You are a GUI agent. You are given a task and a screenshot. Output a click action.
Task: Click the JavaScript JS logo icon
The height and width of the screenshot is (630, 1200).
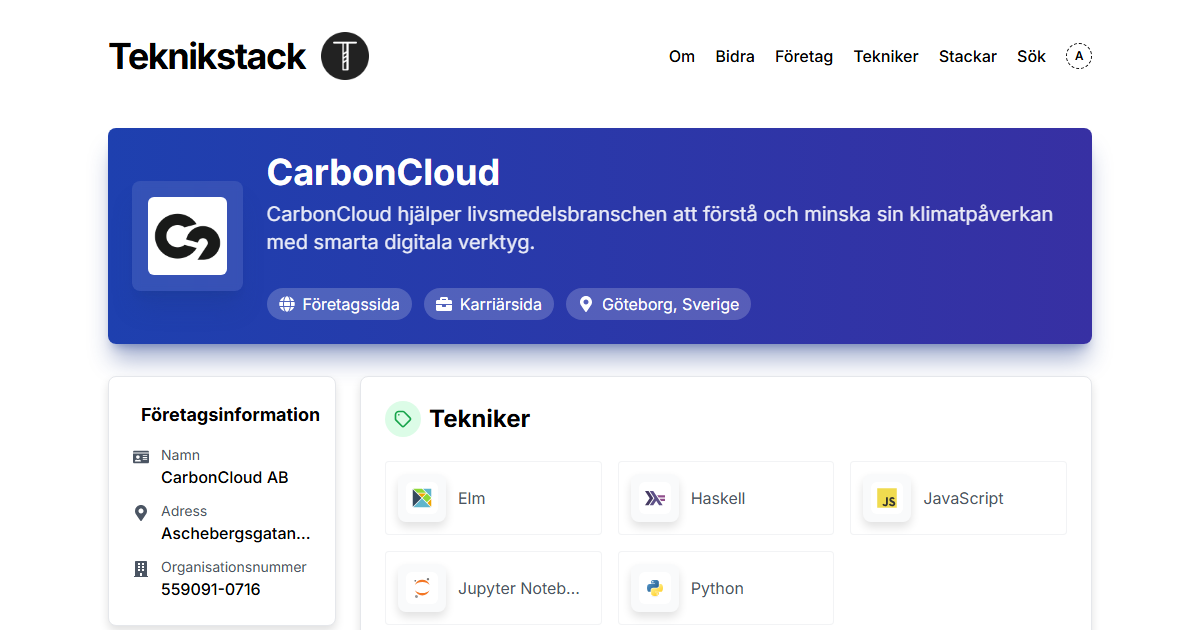tap(887, 498)
